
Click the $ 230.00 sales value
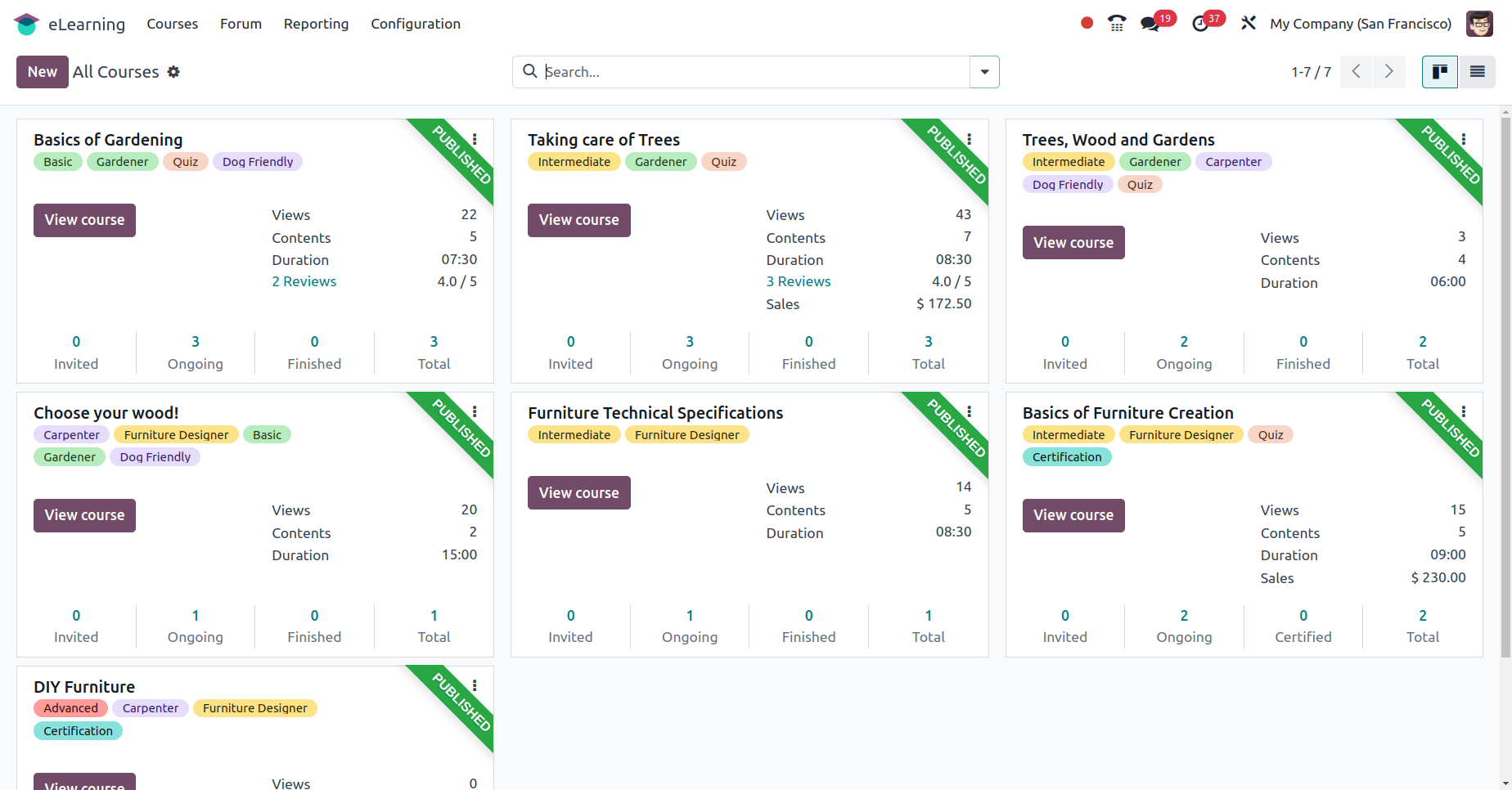click(x=1438, y=577)
